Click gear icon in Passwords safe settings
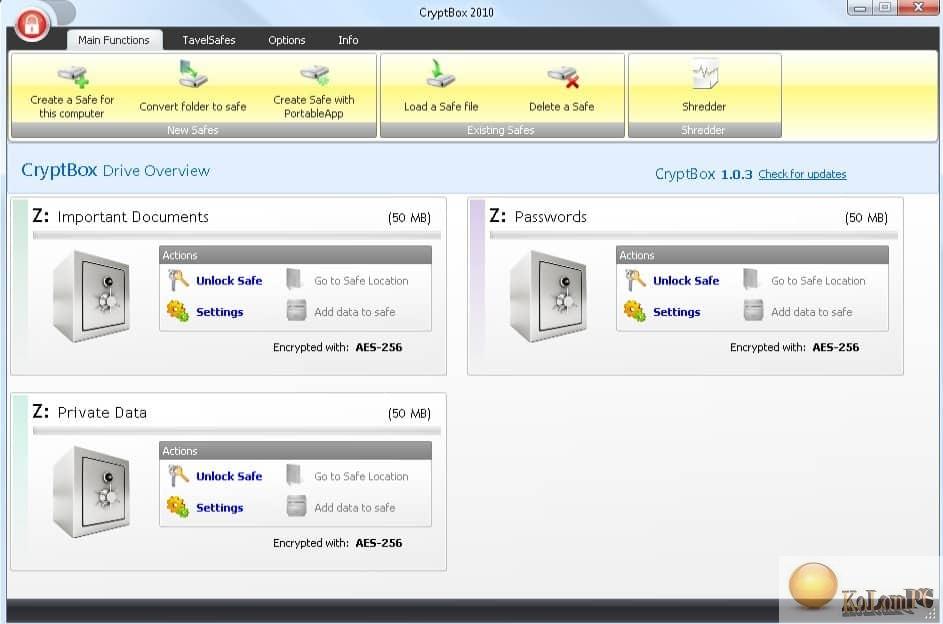 (634, 311)
